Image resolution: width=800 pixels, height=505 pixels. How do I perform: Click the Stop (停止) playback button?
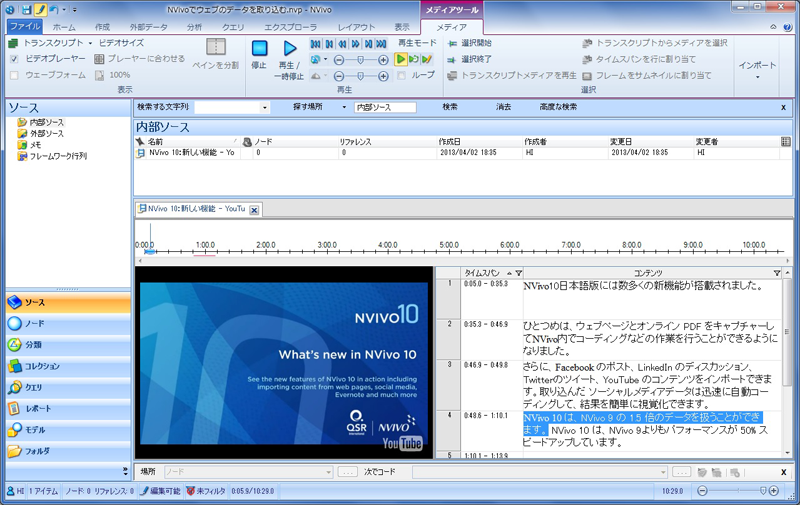259,55
